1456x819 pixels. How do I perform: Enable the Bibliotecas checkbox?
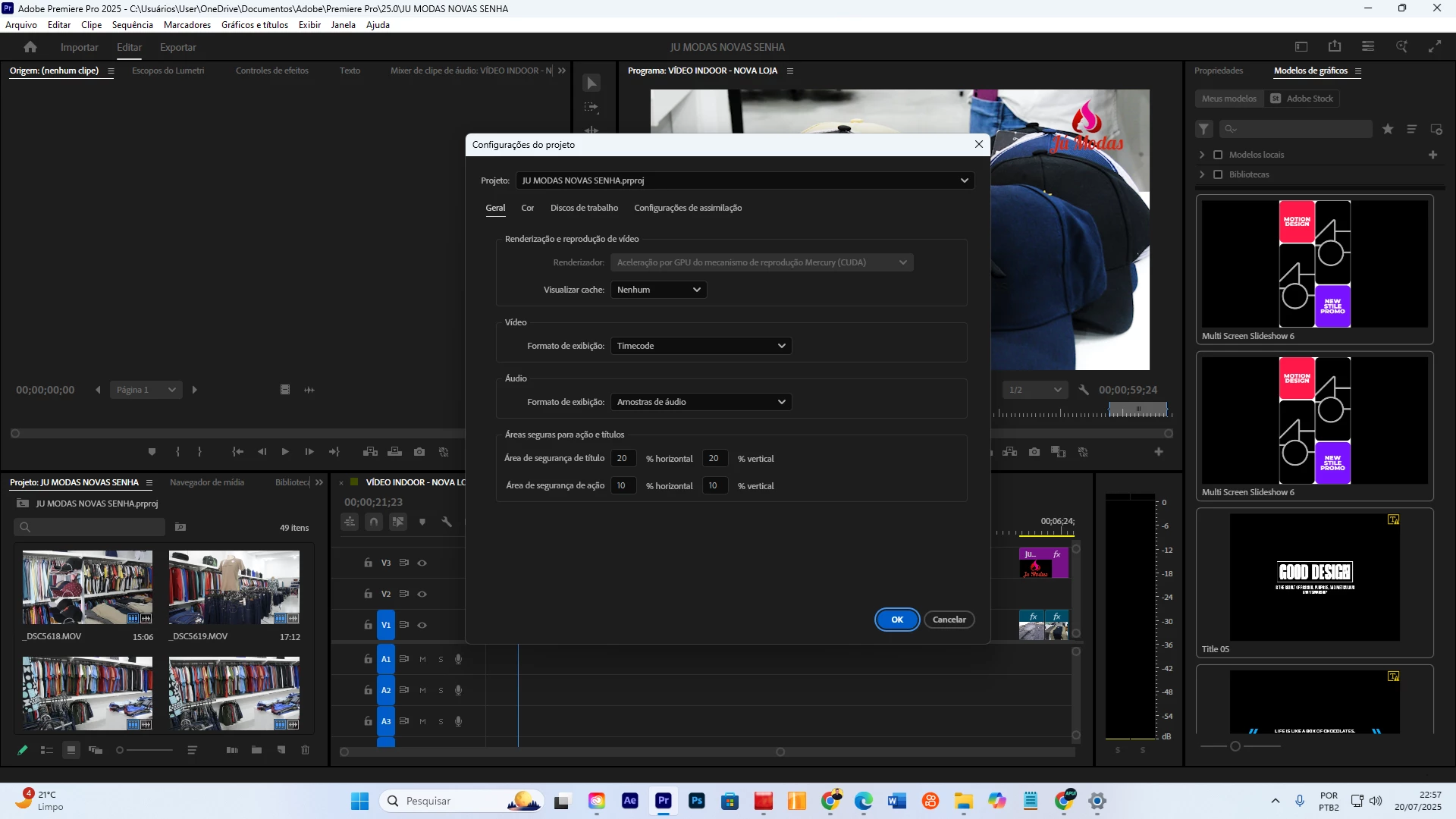point(1218,174)
